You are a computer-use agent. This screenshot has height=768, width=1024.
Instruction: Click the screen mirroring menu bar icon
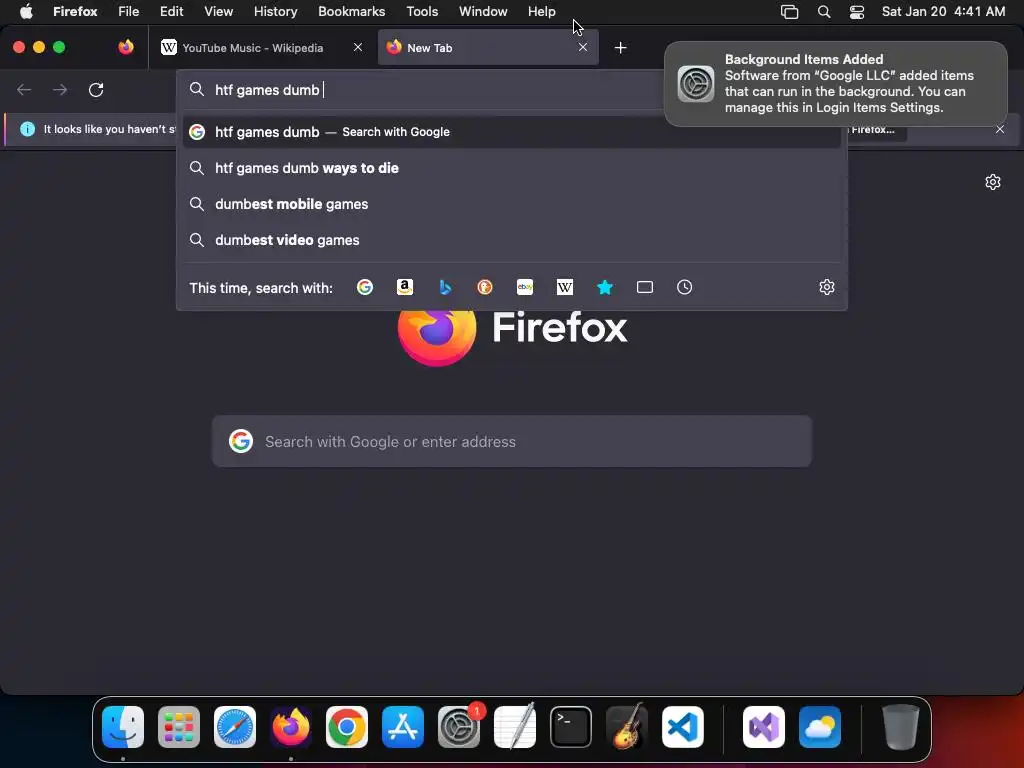click(790, 12)
